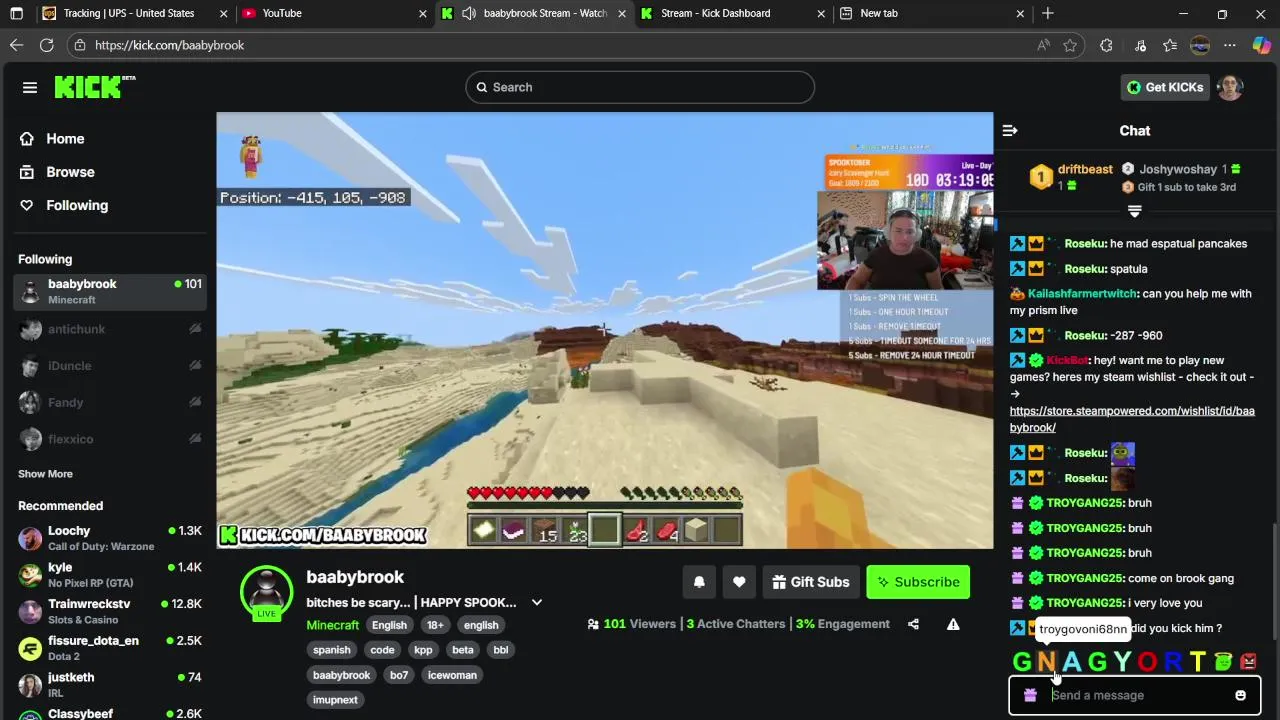
Task: Click baabybrook streamer avatar
Action: pos(266,592)
